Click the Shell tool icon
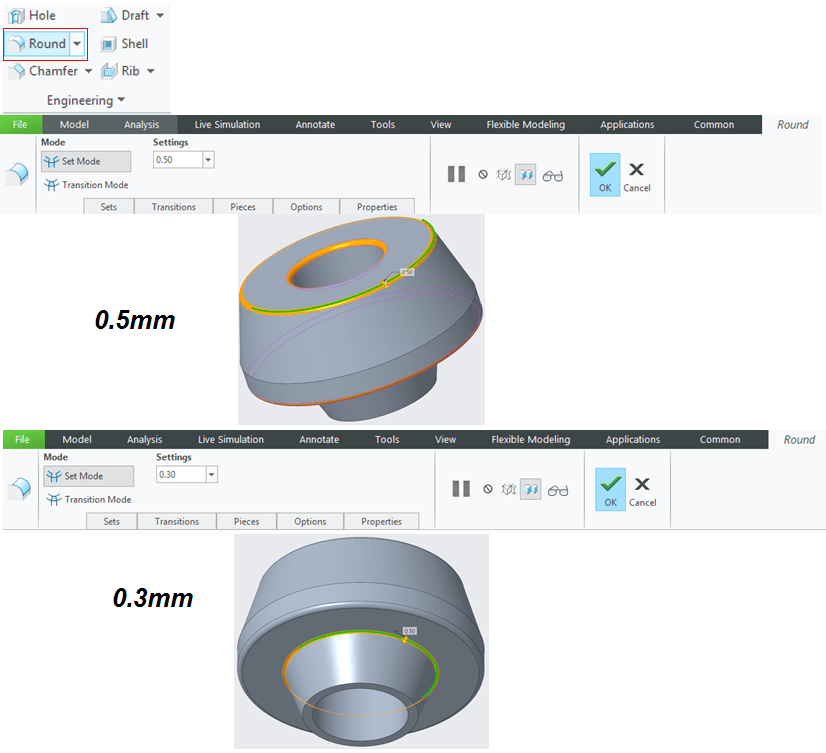 click(x=108, y=44)
